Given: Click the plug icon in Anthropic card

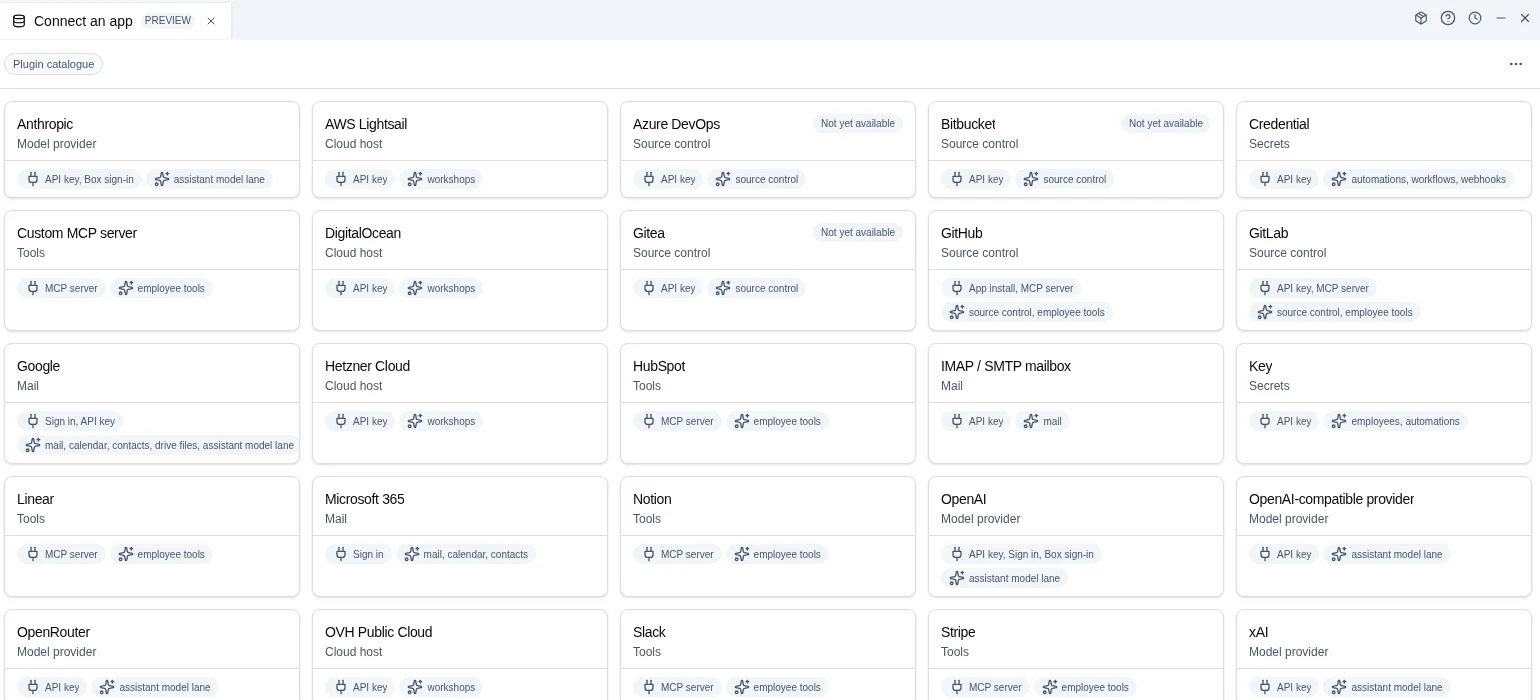Looking at the screenshot, I should (33, 179).
